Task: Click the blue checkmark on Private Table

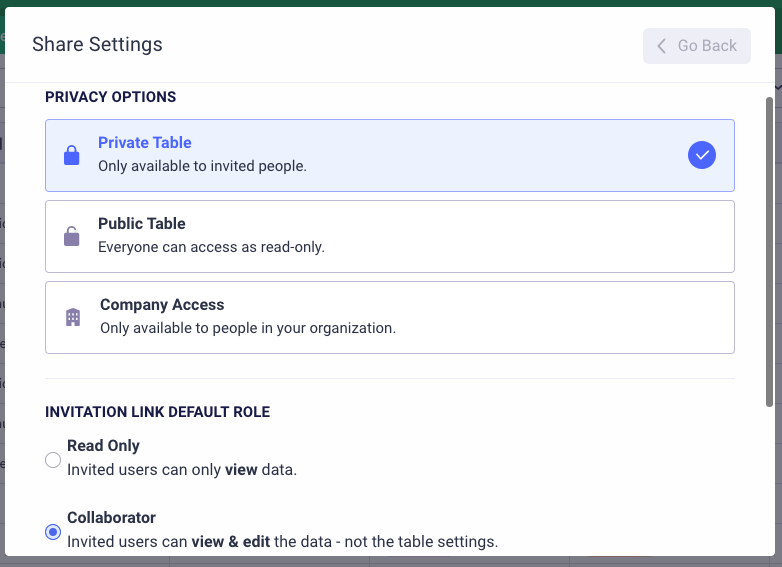Action: point(702,155)
